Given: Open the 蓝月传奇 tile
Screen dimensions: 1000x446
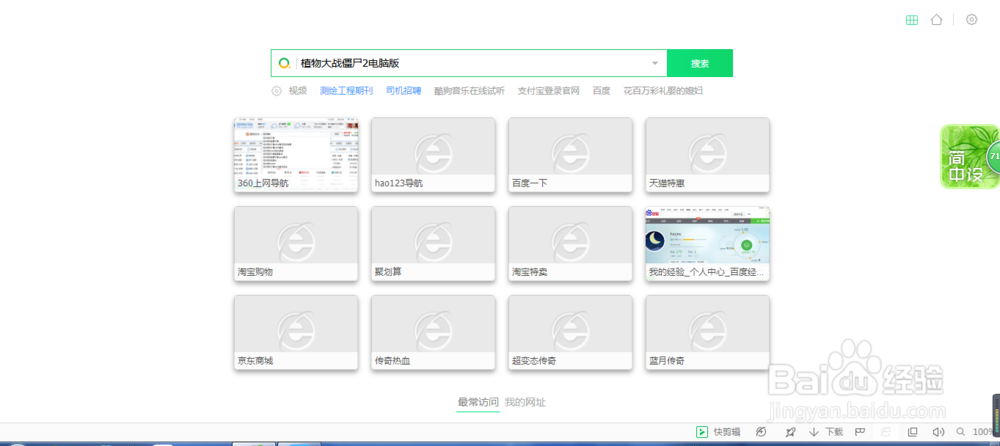Looking at the screenshot, I should click(707, 332).
